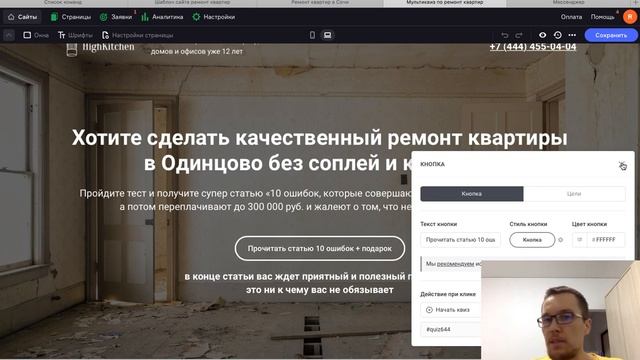Choose the Кнопка style preview

pos(532,240)
